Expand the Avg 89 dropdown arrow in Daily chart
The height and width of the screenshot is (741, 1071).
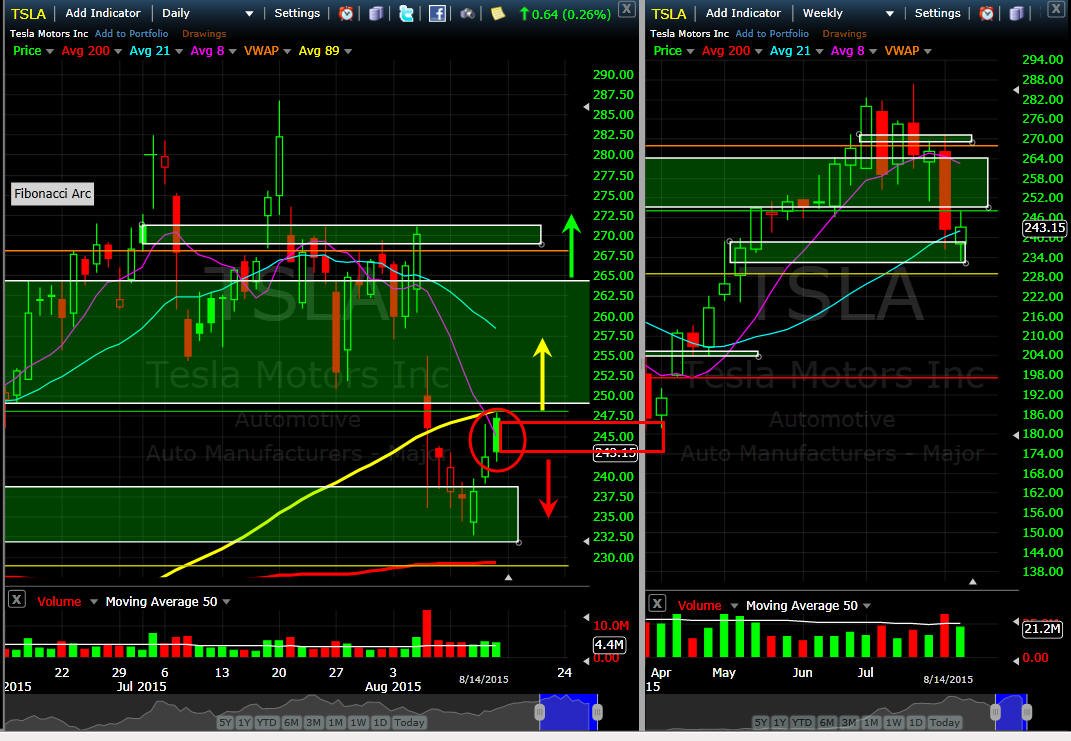click(x=348, y=51)
